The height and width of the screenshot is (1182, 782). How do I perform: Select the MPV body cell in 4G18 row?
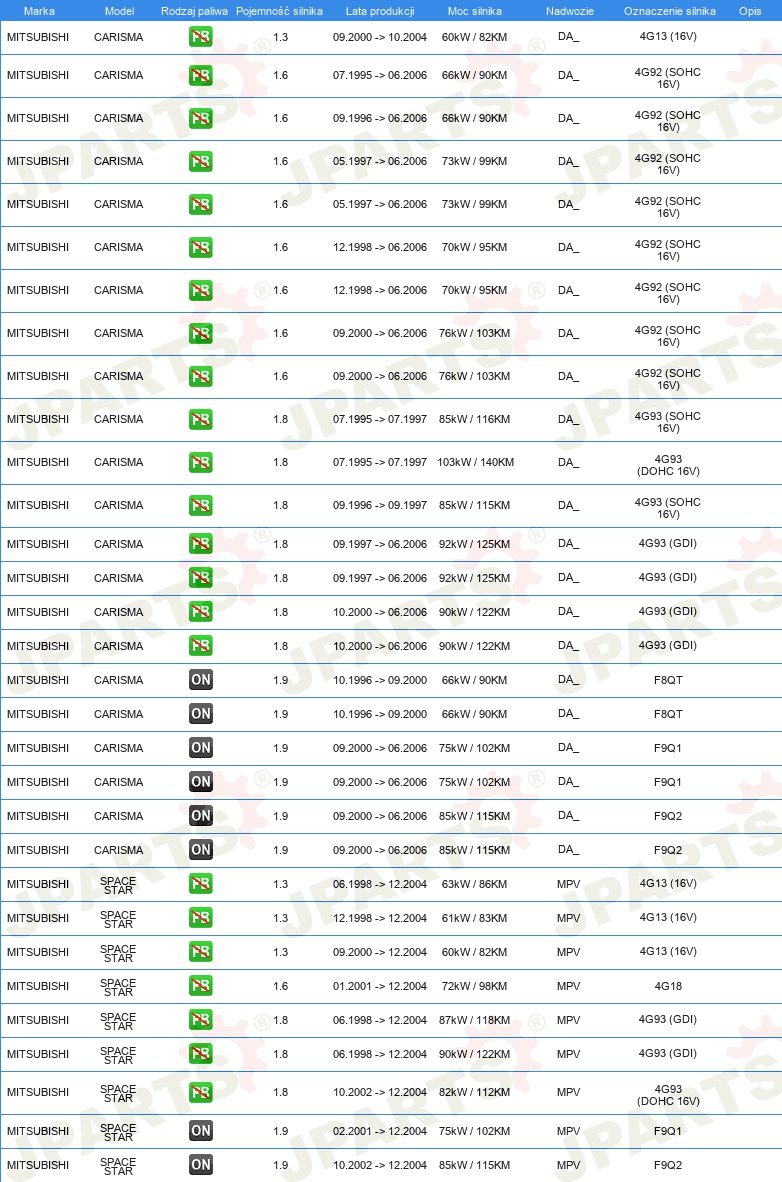click(569, 985)
